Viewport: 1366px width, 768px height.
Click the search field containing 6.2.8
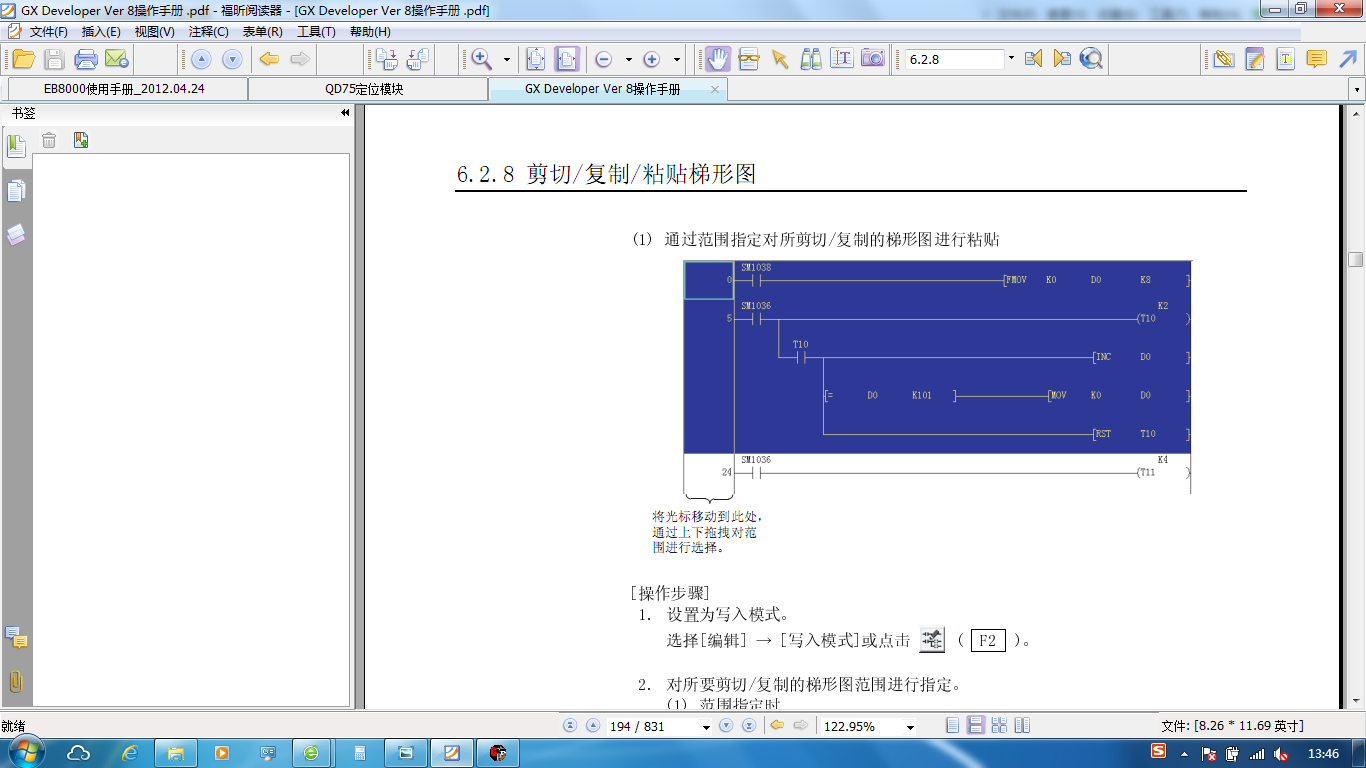[x=952, y=59]
